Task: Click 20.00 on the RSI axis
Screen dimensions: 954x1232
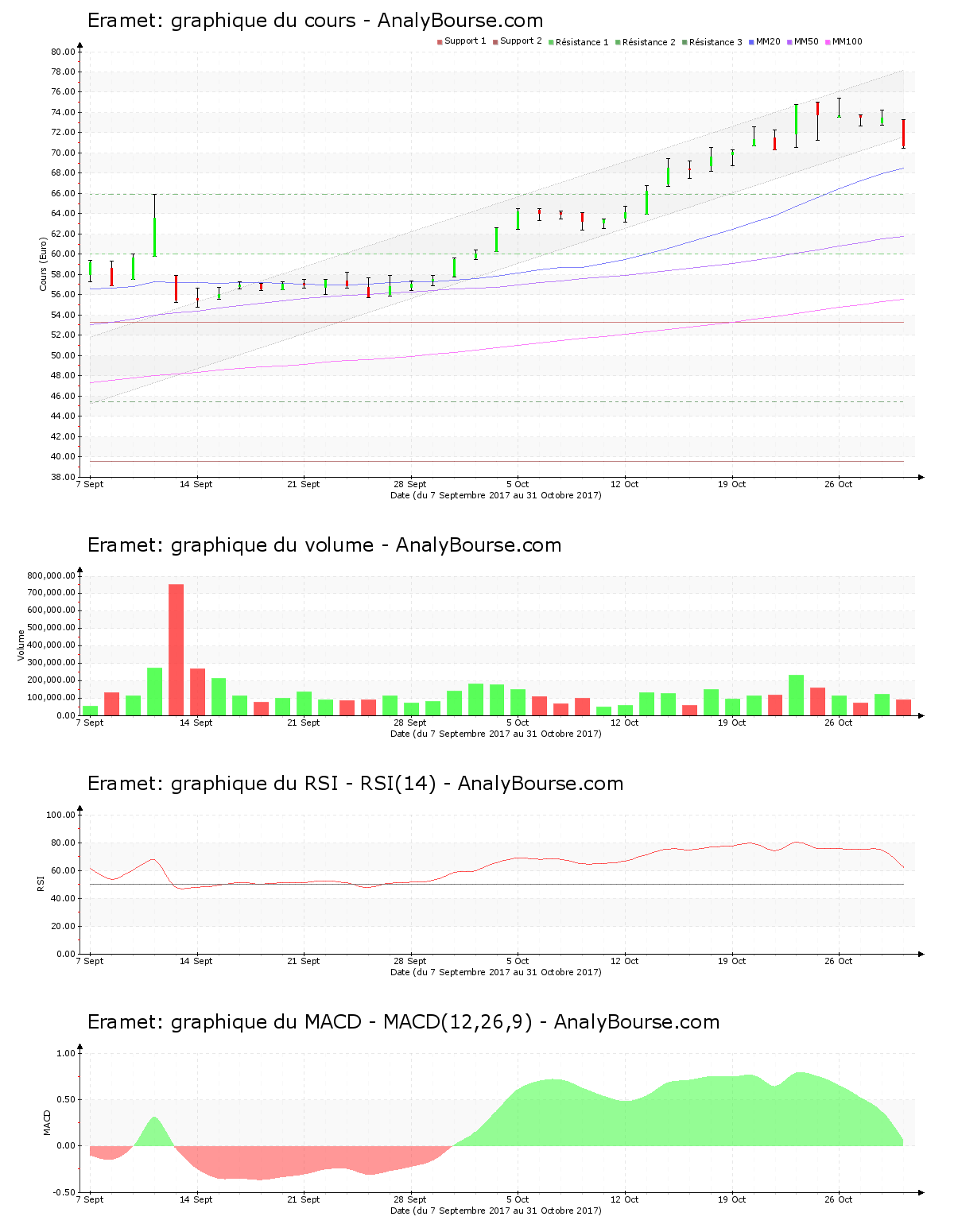Action: pos(63,927)
